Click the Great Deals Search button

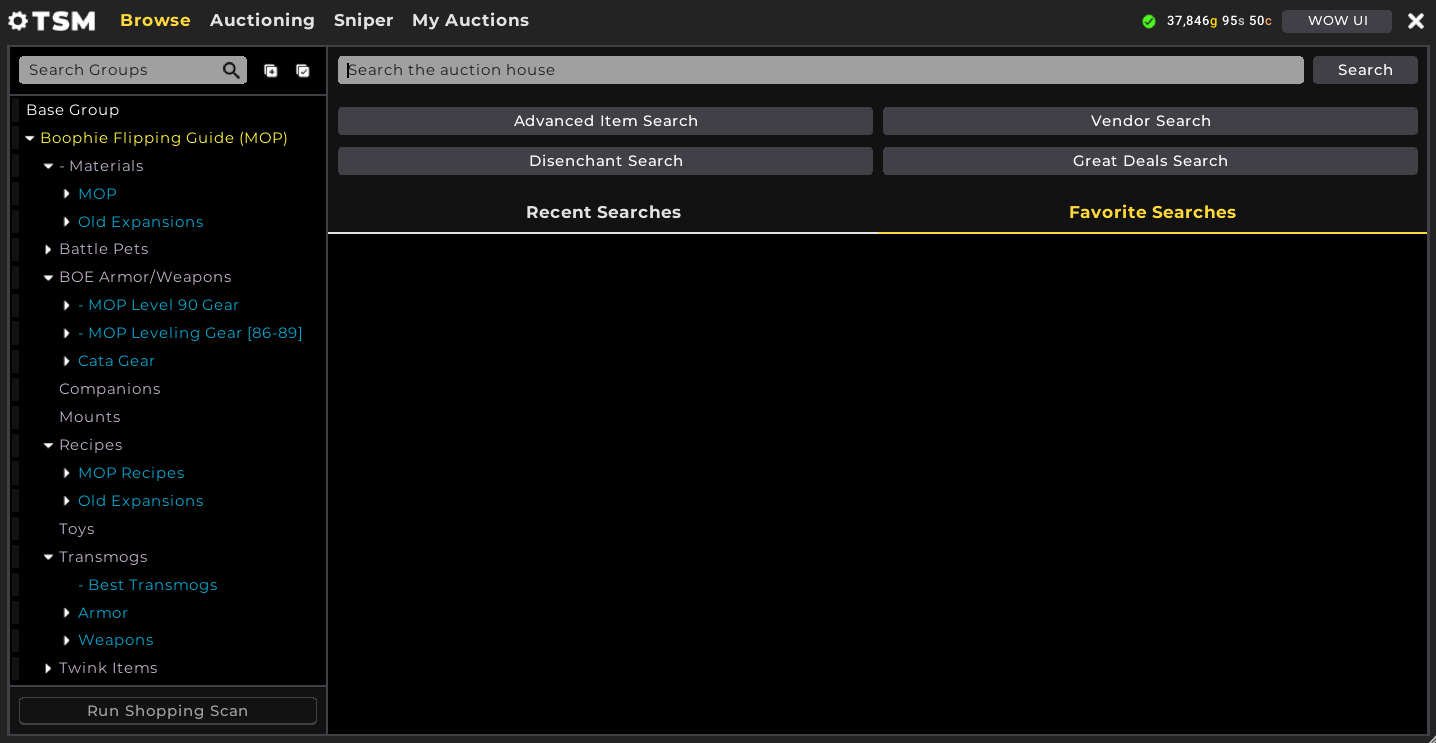pyautogui.click(x=1150, y=161)
